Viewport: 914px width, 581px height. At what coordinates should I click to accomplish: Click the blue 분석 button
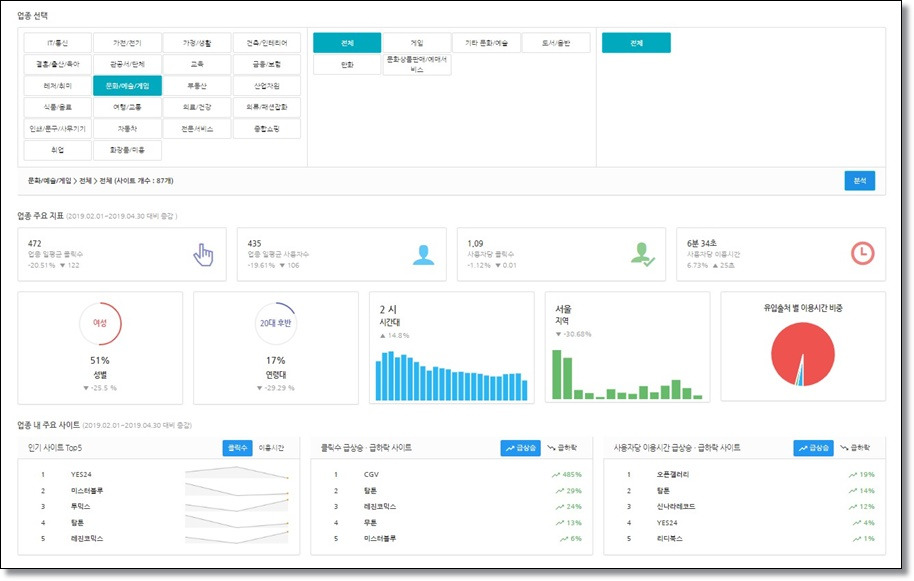pos(860,181)
